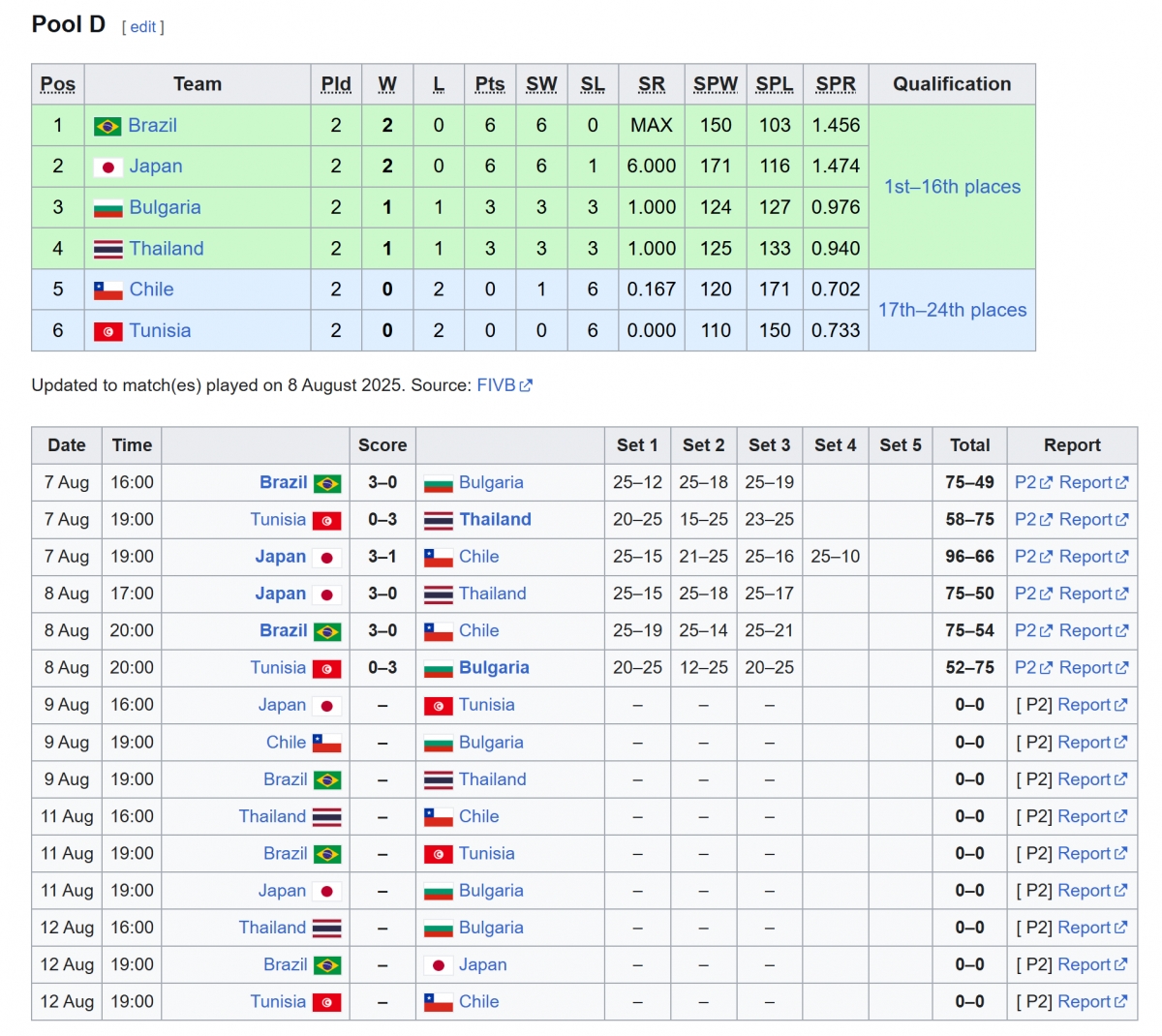
Task: Open Report for 12 Aug Brazil–Japan match
Action: click(x=1092, y=964)
